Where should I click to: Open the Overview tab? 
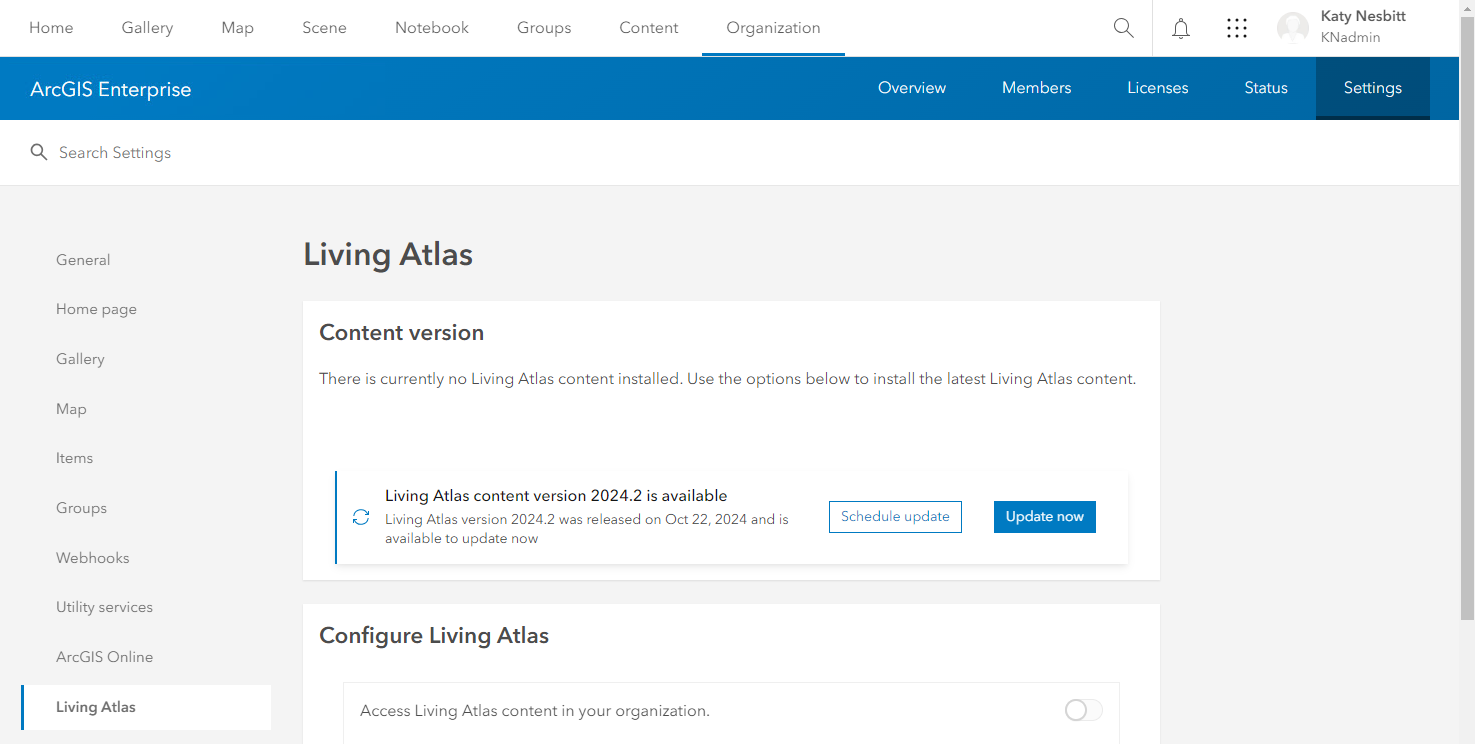[x=911, y=88]
